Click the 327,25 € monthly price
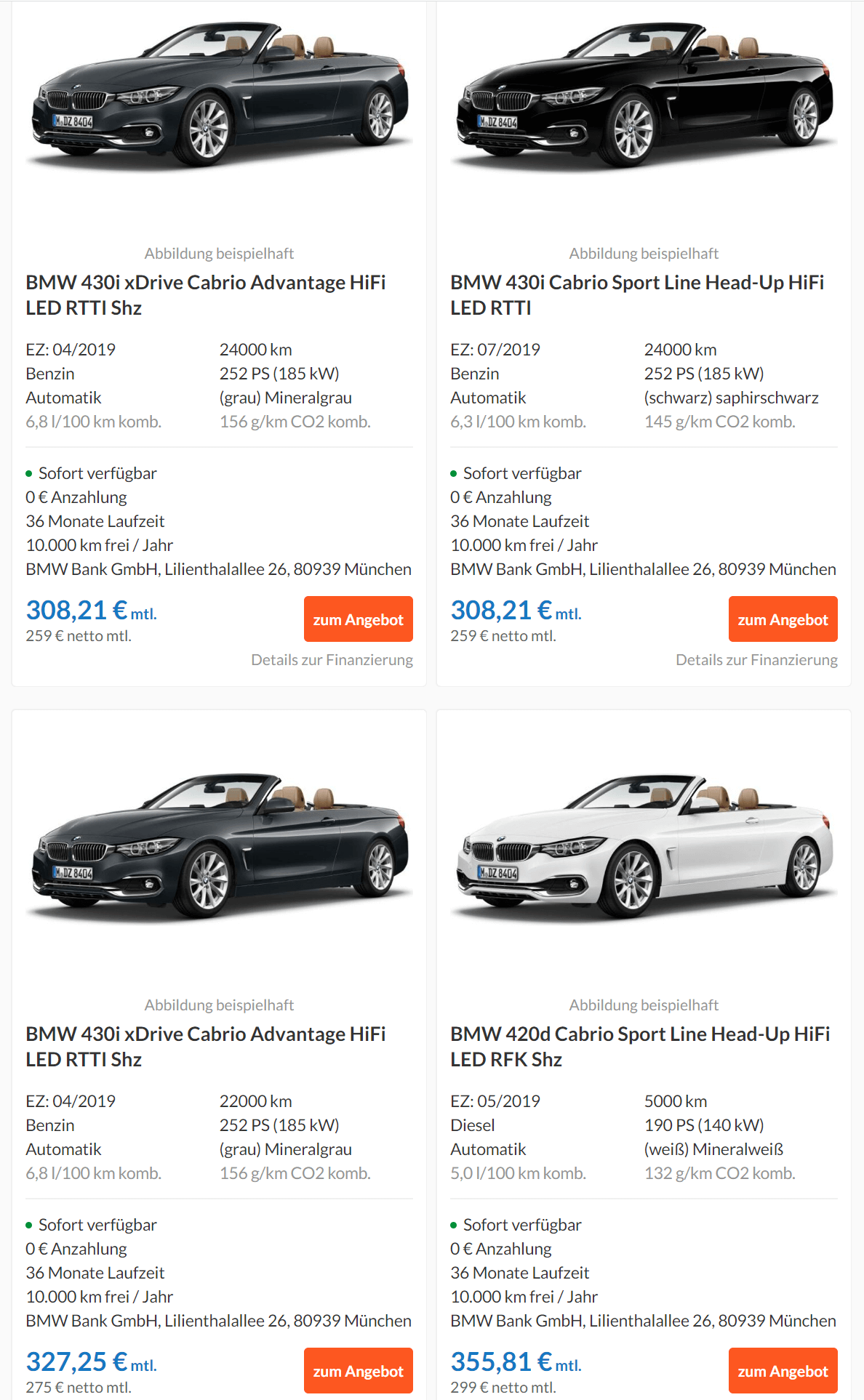864x1400 pixels. tap(92, 1361)
